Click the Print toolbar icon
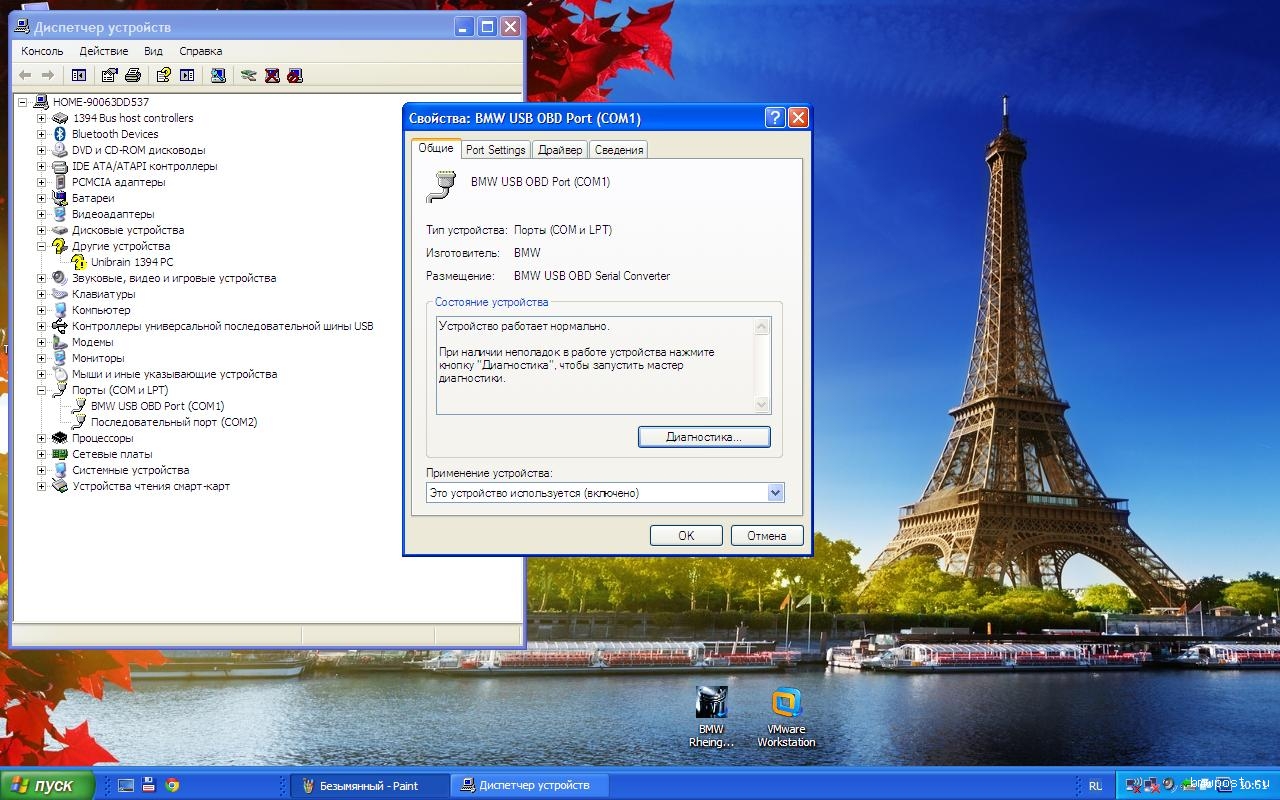Viewport: 1280px width, 800px height. click(x=134, y=75)
